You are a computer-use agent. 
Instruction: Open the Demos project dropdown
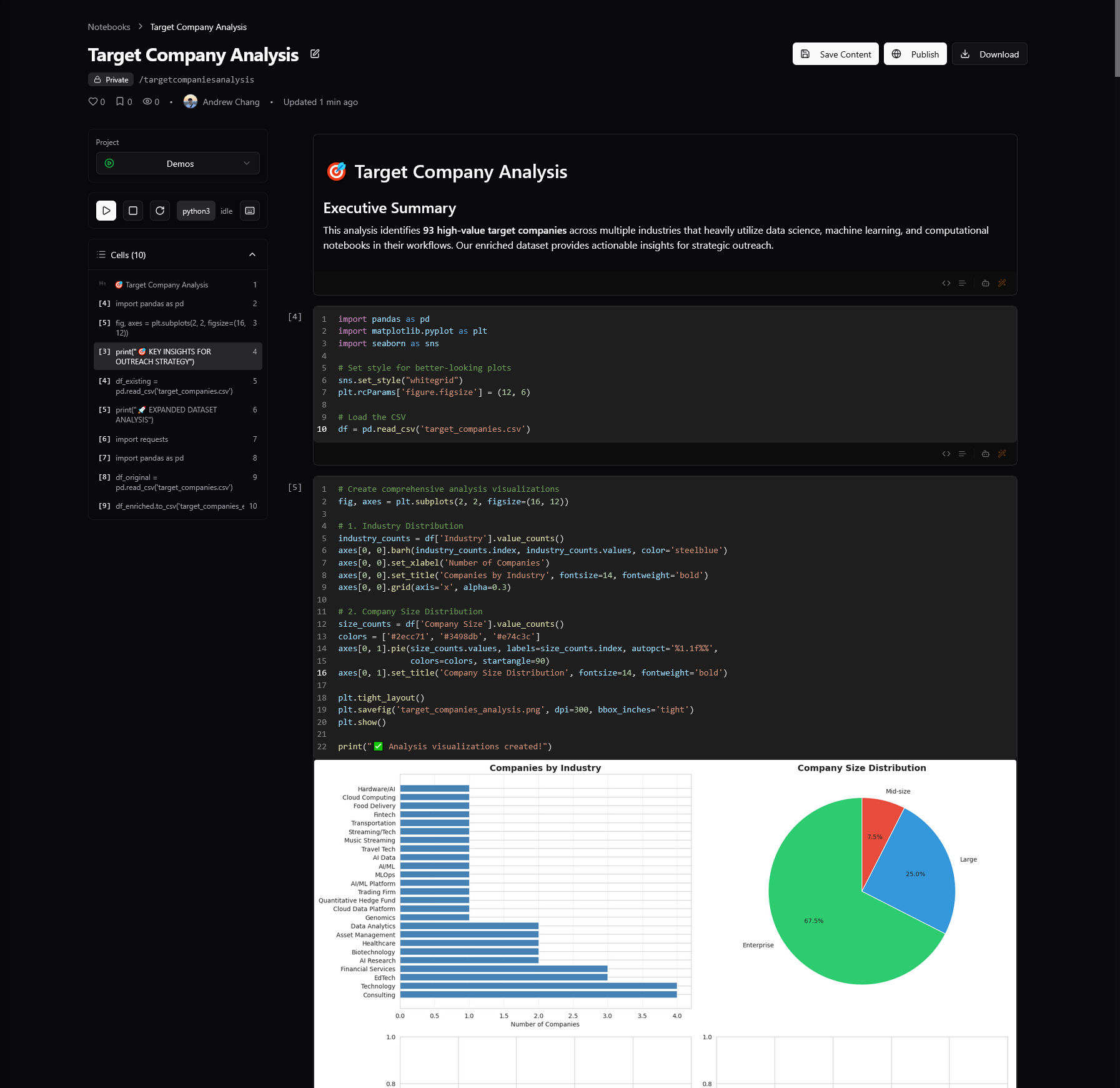pos(178,163)
